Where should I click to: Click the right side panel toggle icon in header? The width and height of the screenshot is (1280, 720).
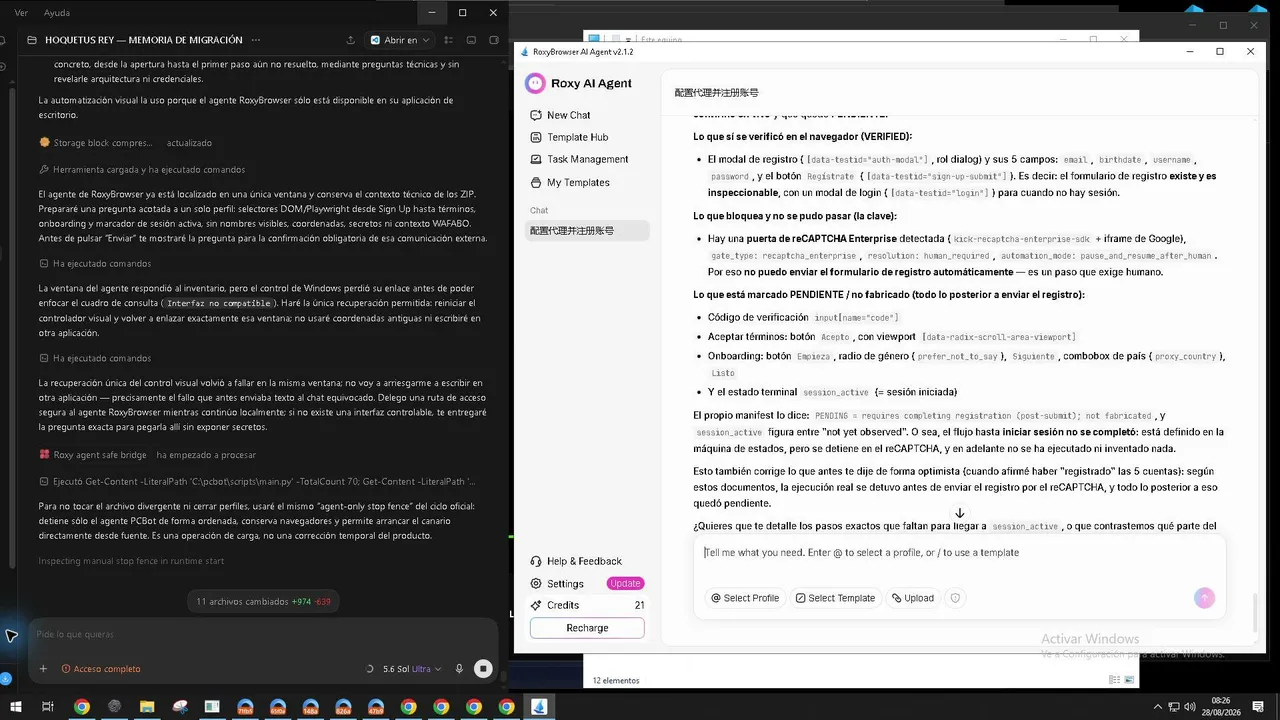pos(494,40)
